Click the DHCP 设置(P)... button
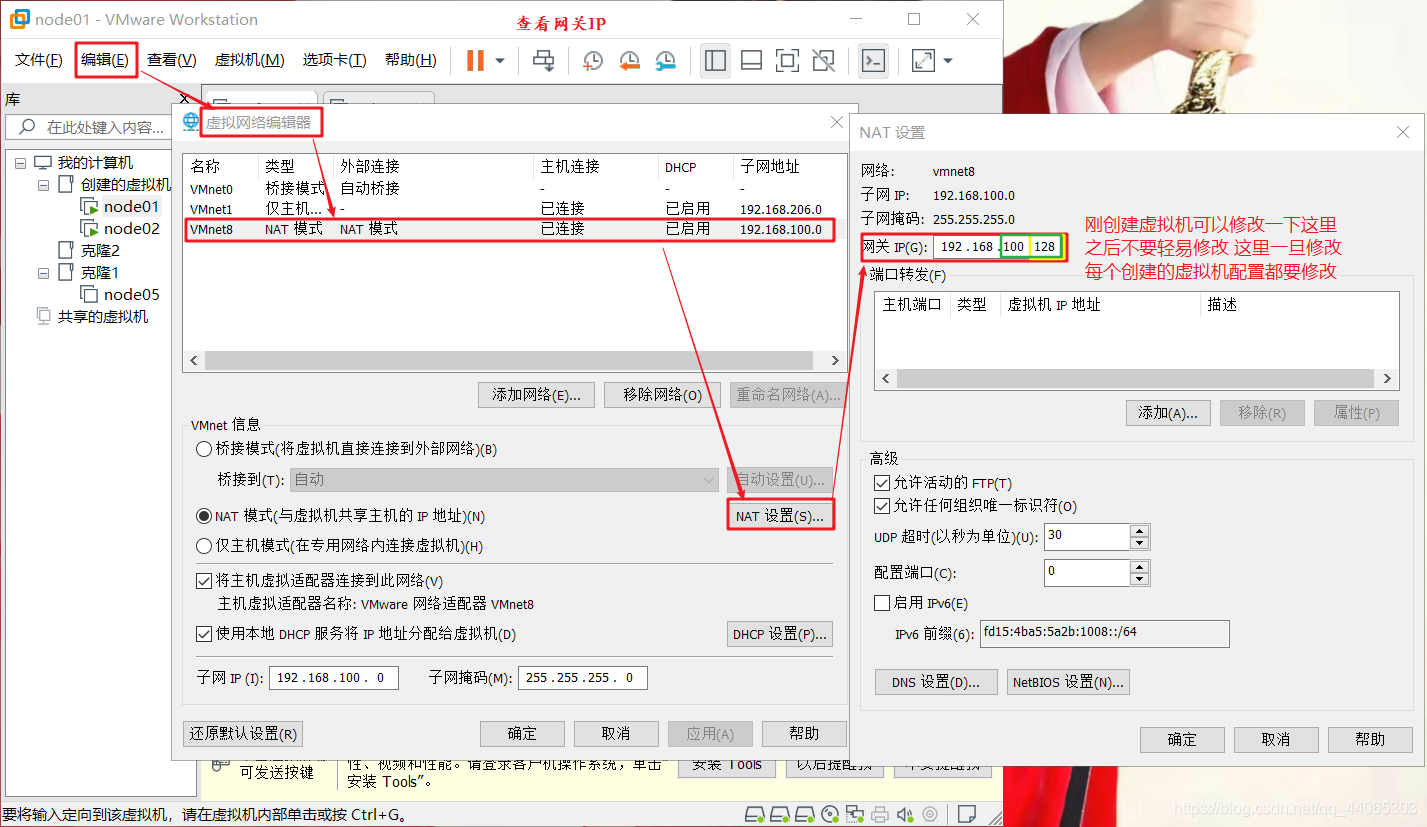This screenshot has width=1427, height=827. coord(780,634)
